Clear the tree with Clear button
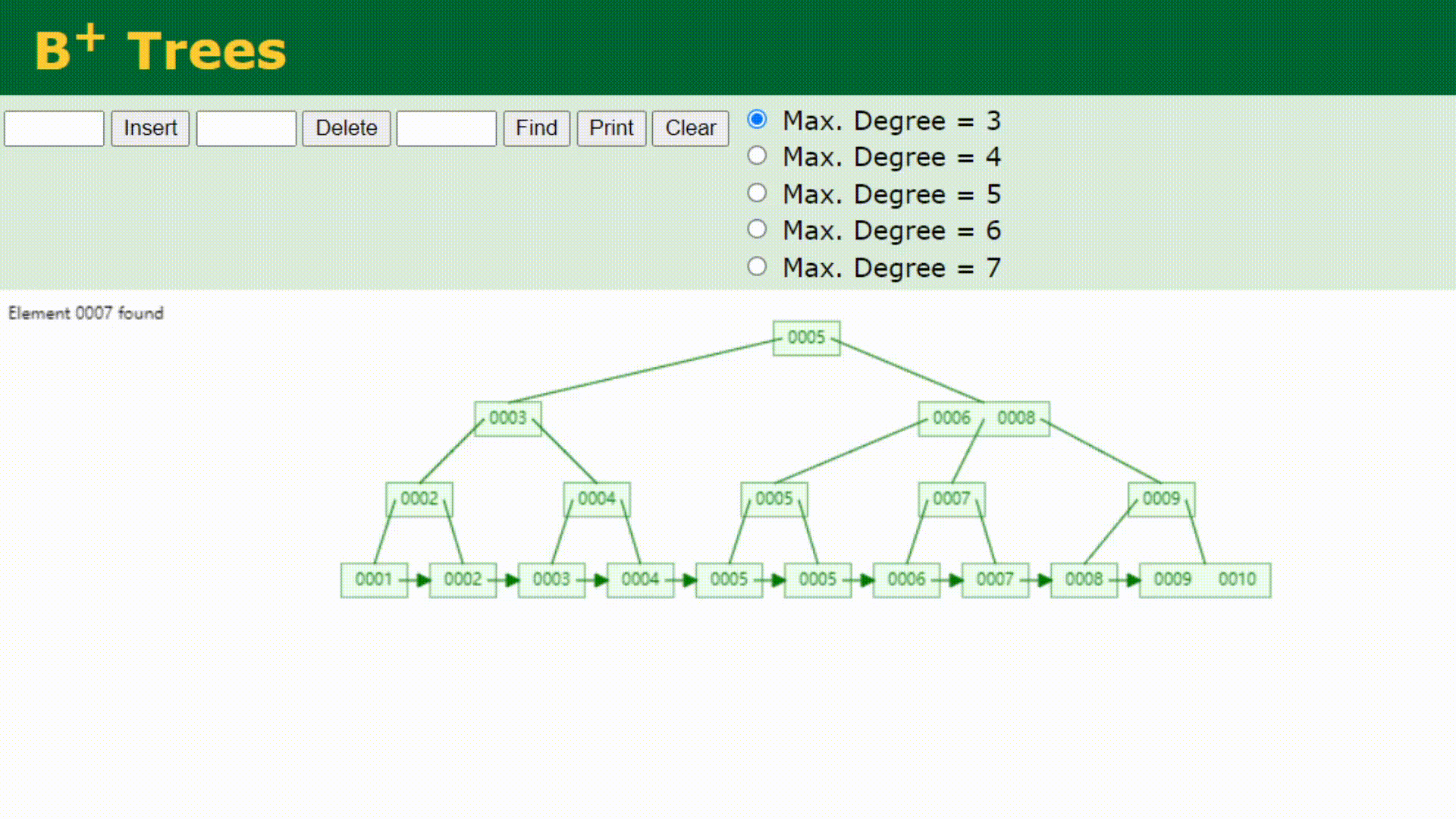 (x=690, y=128)
